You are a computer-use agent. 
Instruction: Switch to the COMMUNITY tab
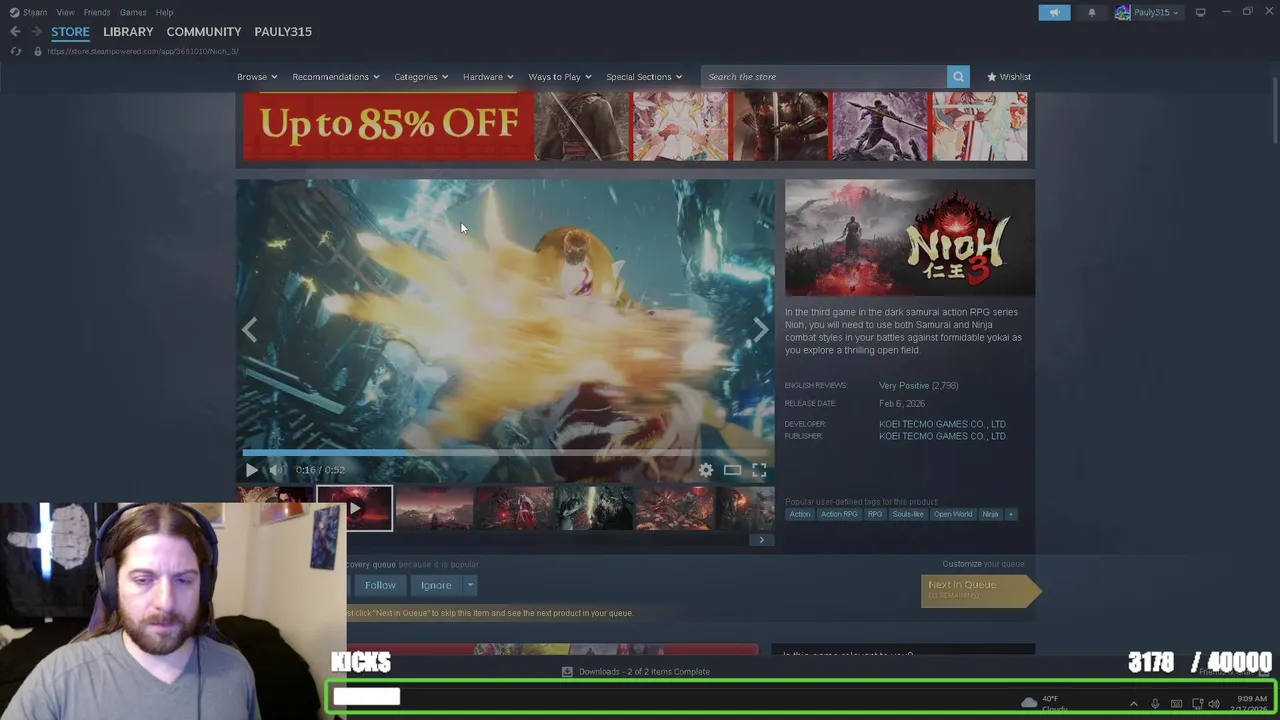pyautogui.click(x=204, y=32)
